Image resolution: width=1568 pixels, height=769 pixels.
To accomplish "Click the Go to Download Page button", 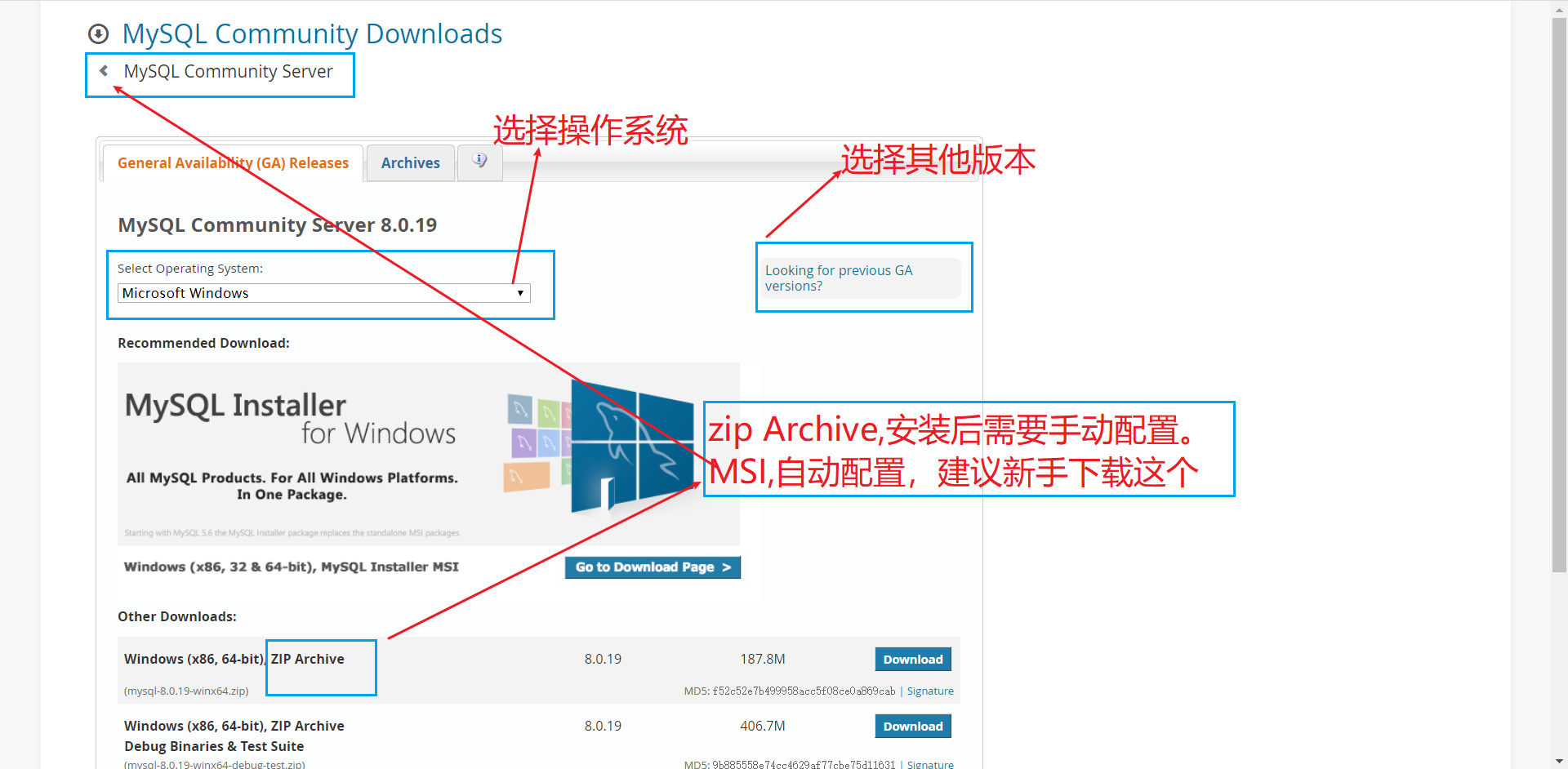I will point(653,567).
